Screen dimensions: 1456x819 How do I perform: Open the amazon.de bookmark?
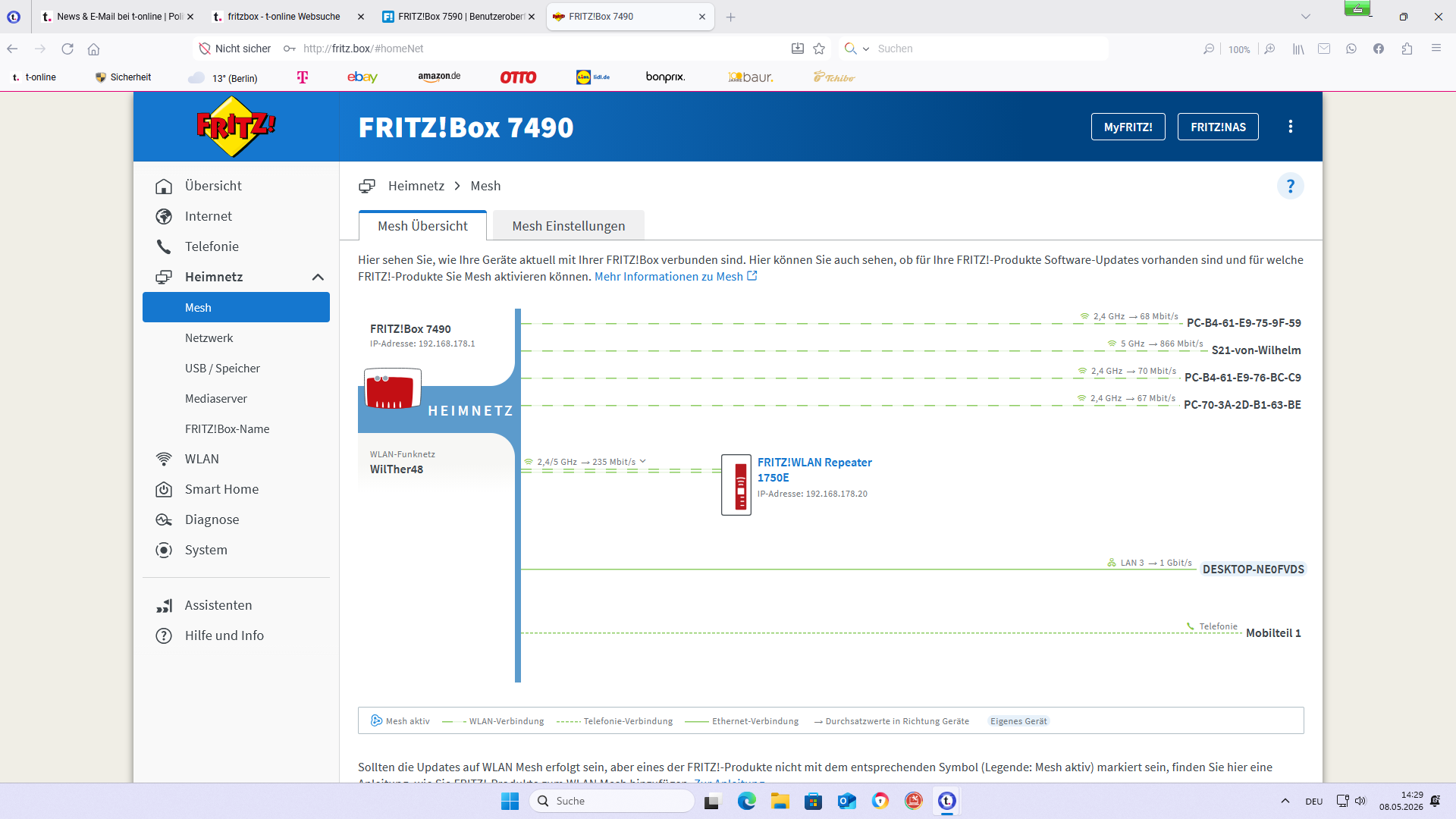click(439, 77)
